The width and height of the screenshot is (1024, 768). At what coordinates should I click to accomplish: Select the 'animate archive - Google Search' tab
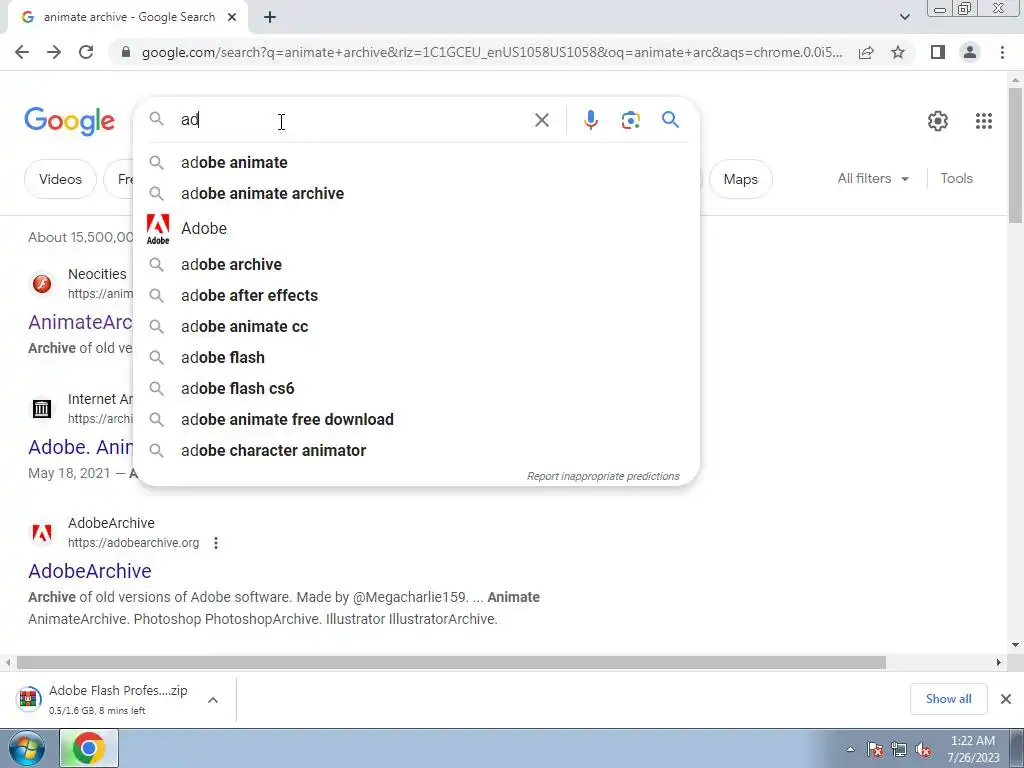click(x=127, y=18)
